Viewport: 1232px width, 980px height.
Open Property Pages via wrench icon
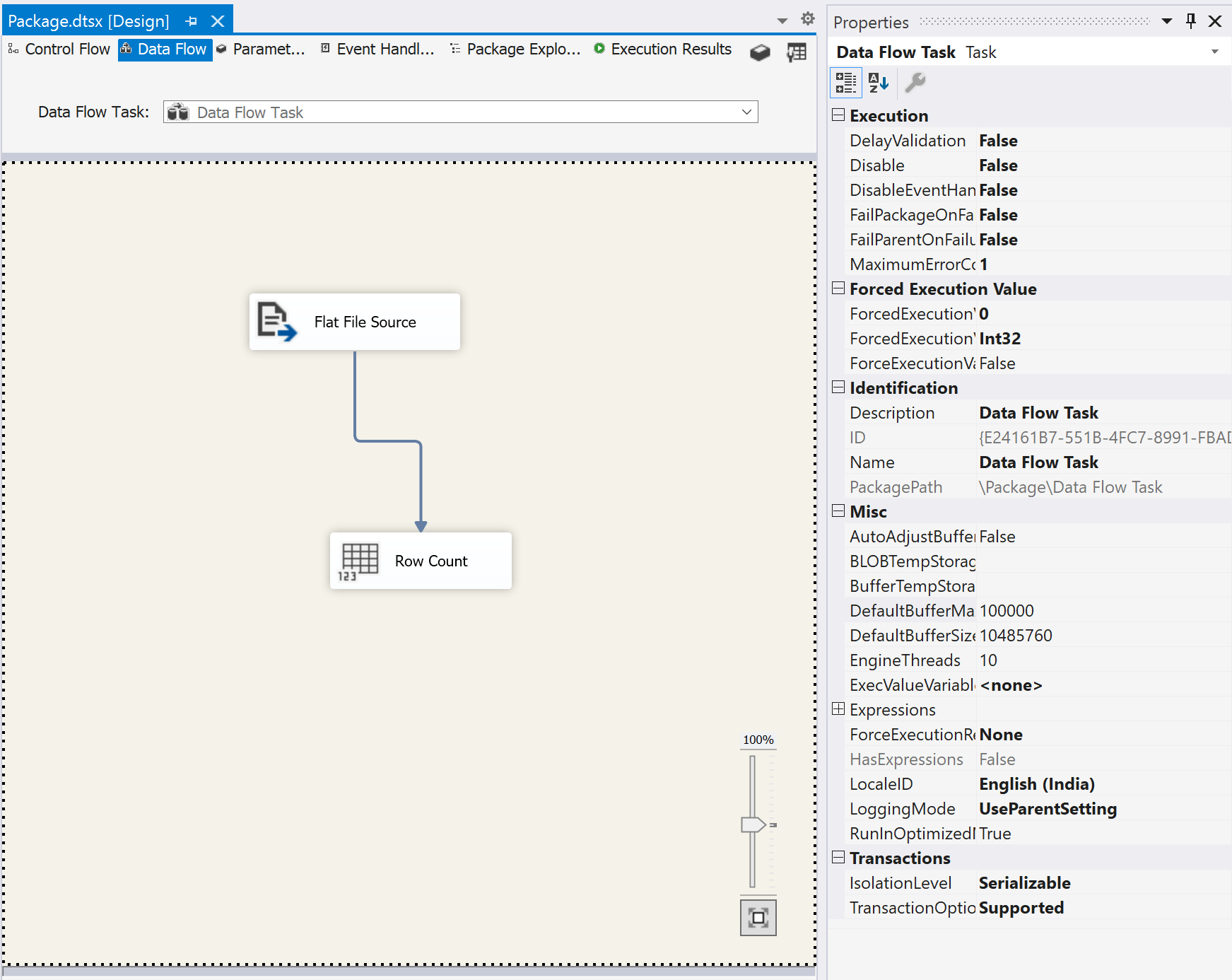point(915,83)
